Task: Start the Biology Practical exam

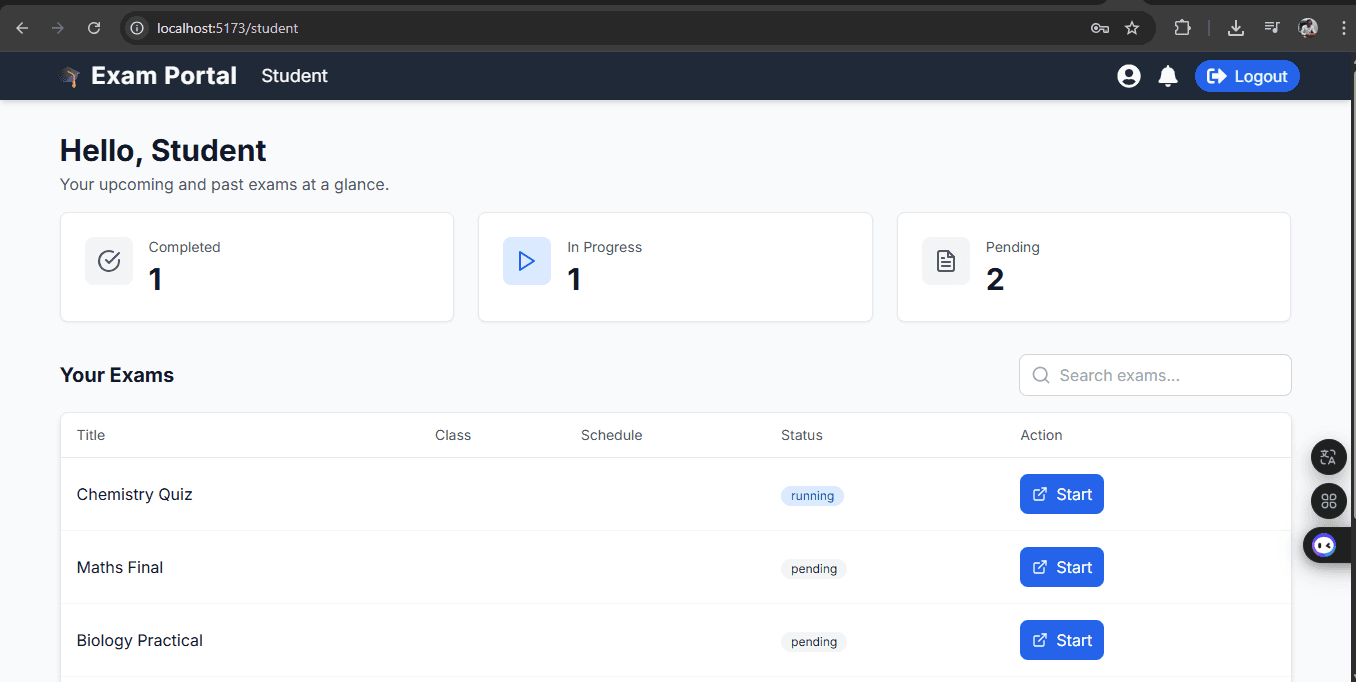Action: coord(1061,640)
